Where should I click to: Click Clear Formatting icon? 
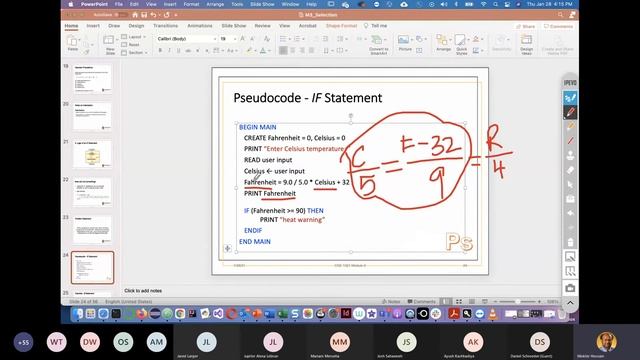[x=267, y=39]
